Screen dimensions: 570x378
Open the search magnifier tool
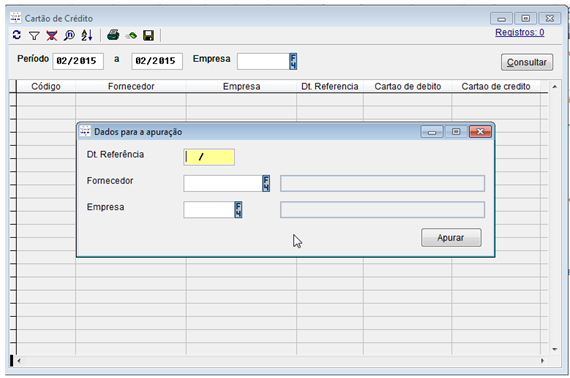[69, 35]
